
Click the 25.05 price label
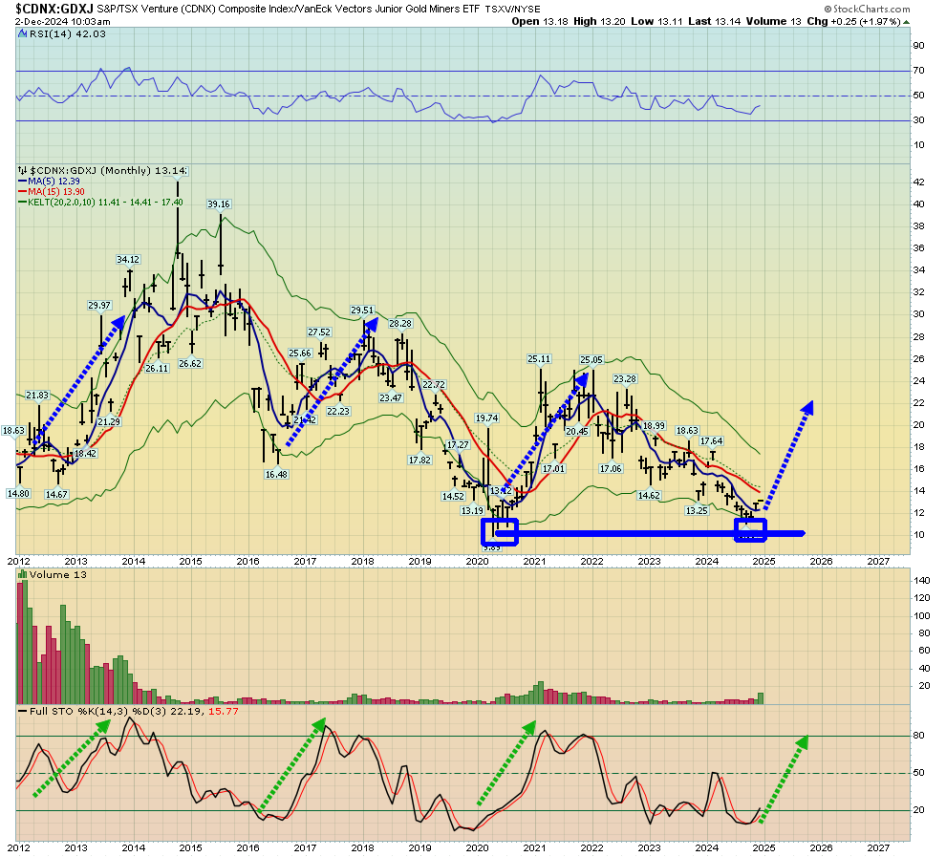[x=591, y=360]
